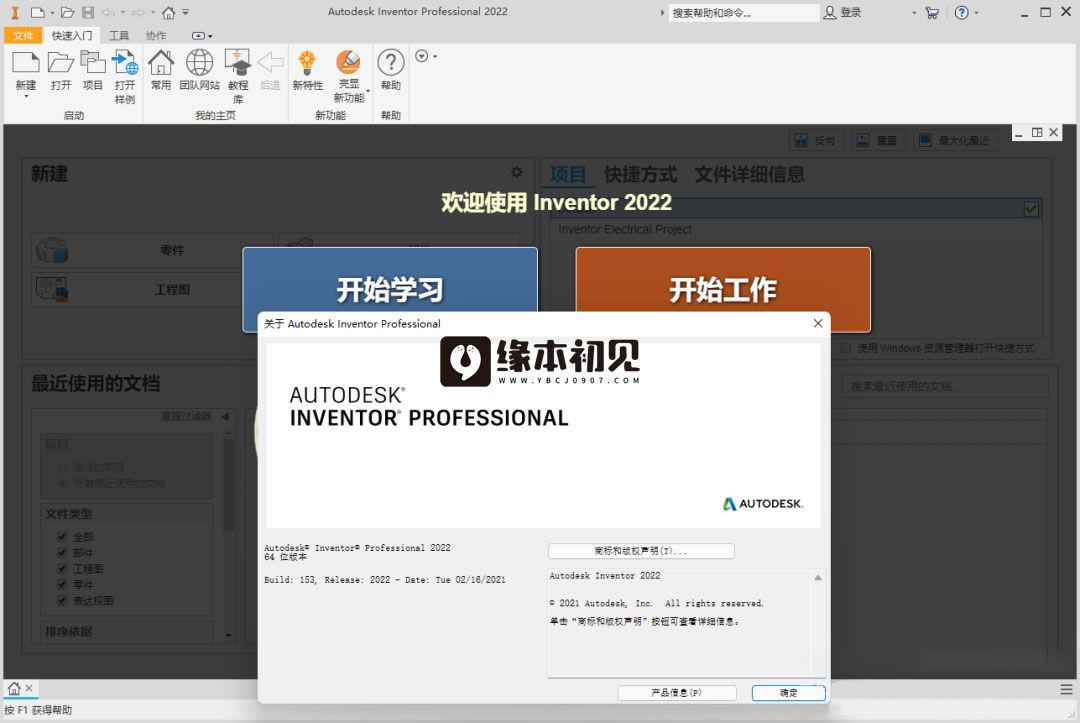Click the Inventor application logo icon

[14, 12]
